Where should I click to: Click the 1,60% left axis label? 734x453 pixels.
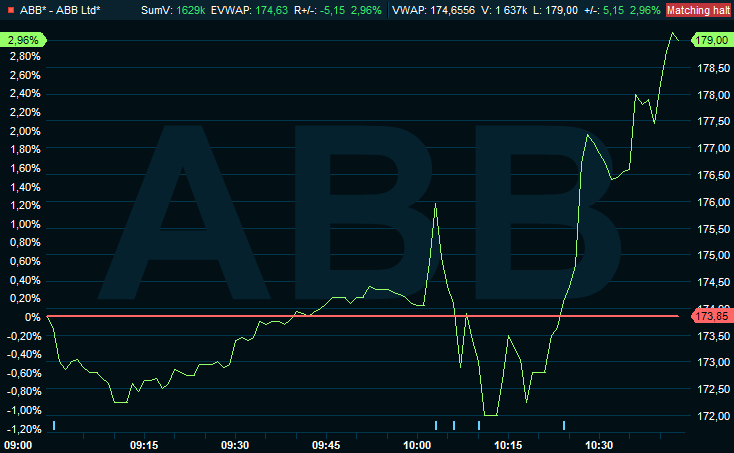click(x=25, y=168)
